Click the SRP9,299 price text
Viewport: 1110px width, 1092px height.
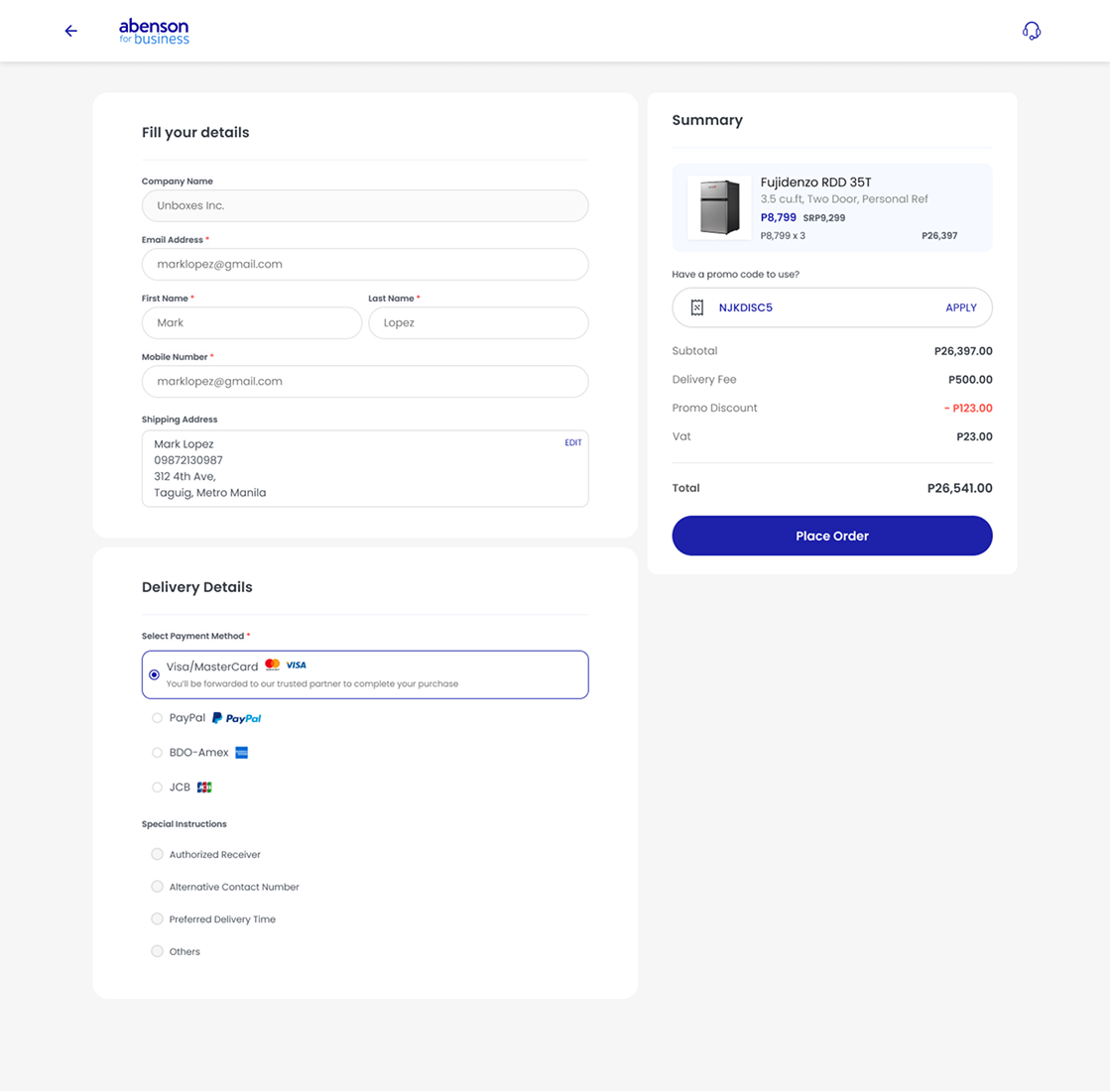824,218
